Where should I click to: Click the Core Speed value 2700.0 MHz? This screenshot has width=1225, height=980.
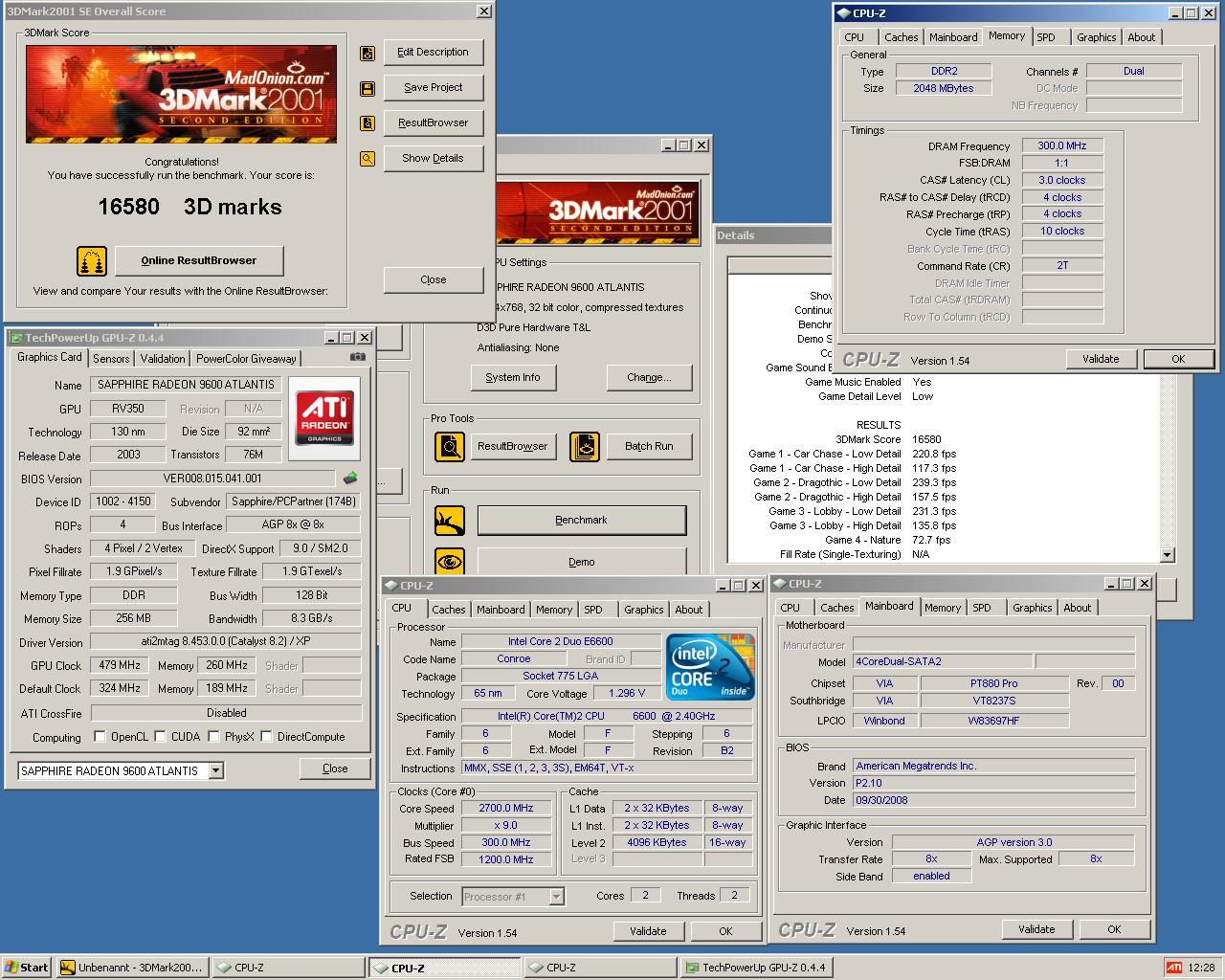click(506, 808)
